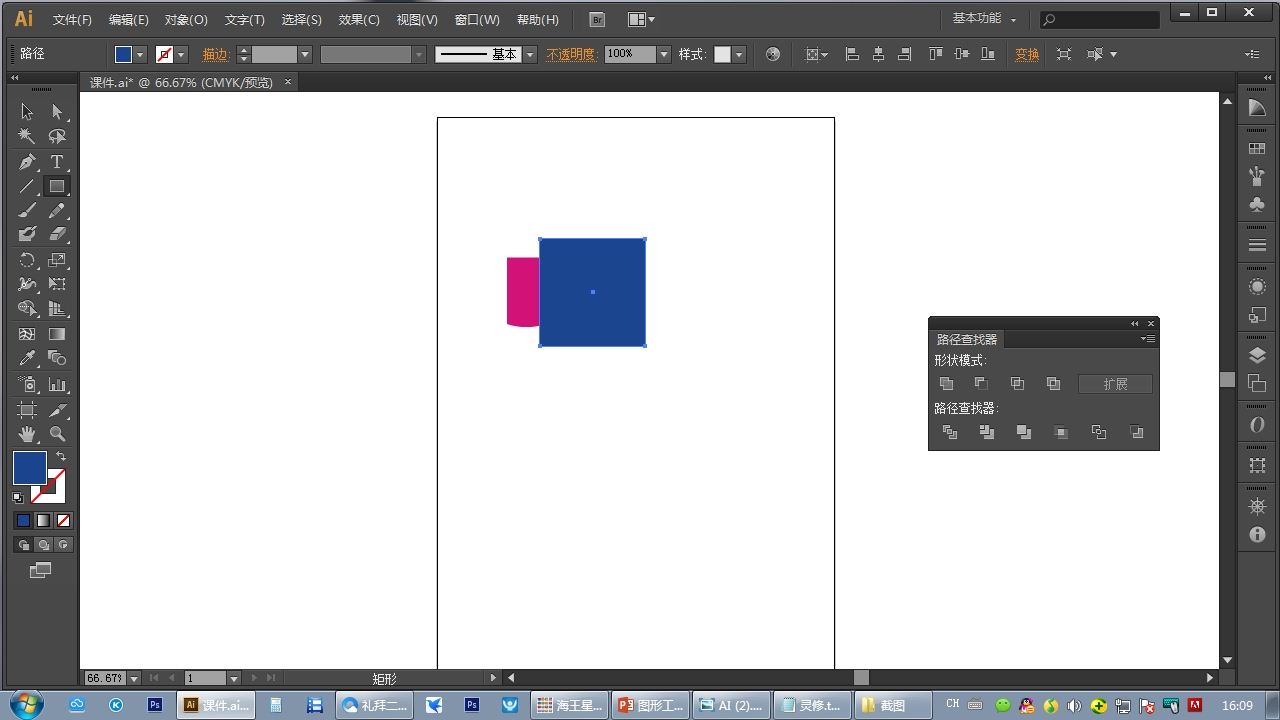Select the Scale tool
This screenshot has height=720, width=1280.
tap(57, 260)
